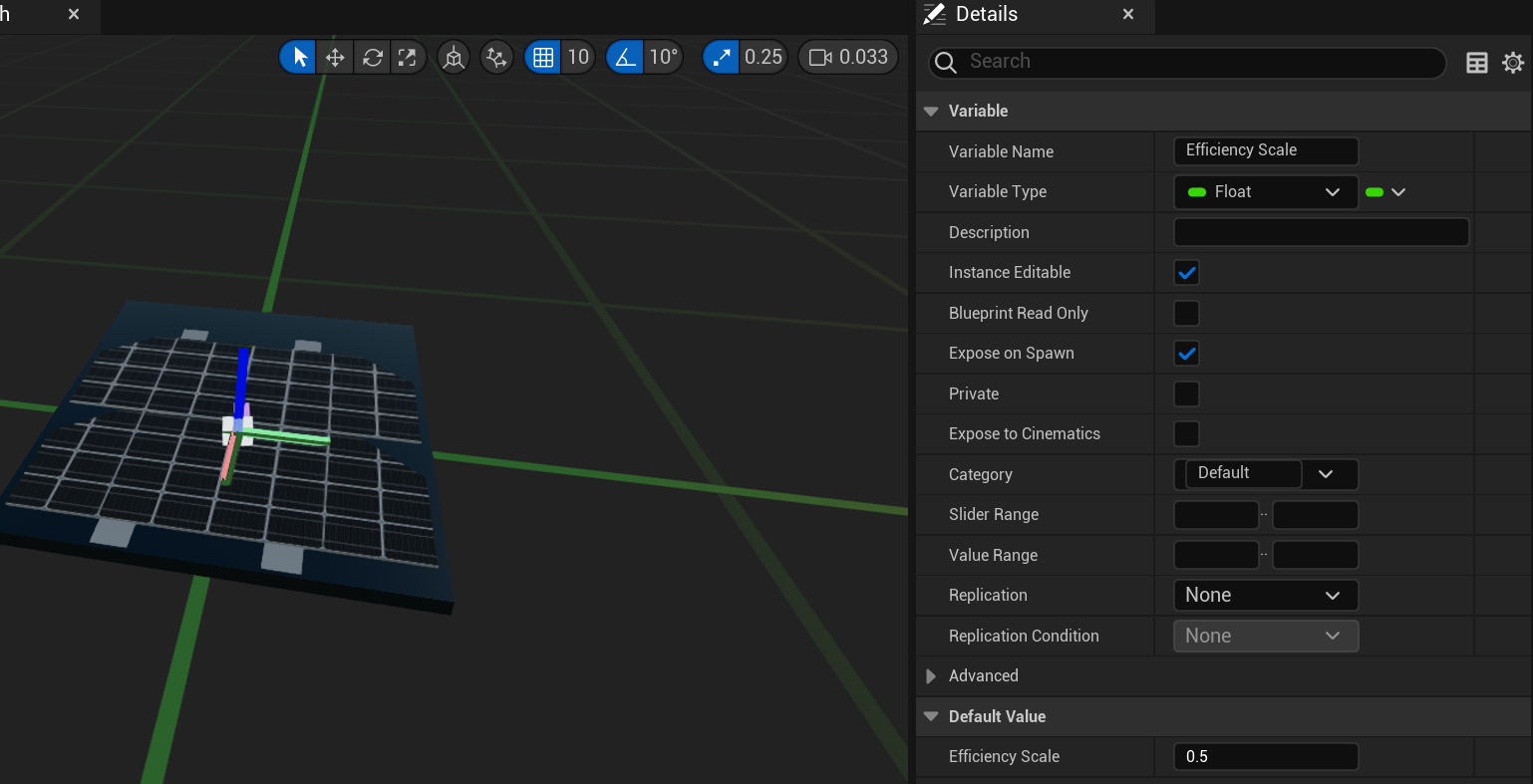Open camera speed 0.033 setting

click(x=848, y=58)
